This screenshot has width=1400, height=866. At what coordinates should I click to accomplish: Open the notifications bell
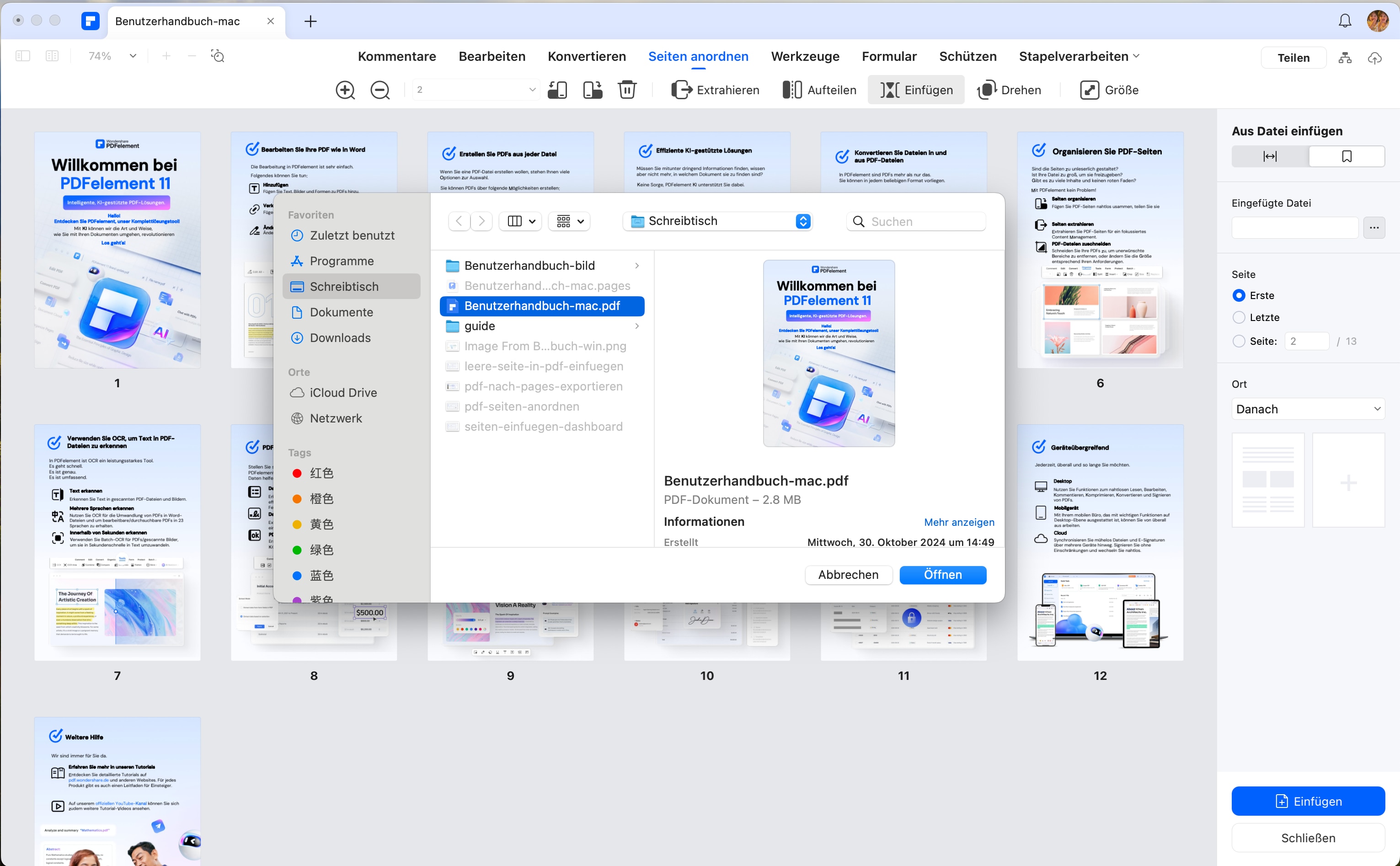coord(1345,21)
